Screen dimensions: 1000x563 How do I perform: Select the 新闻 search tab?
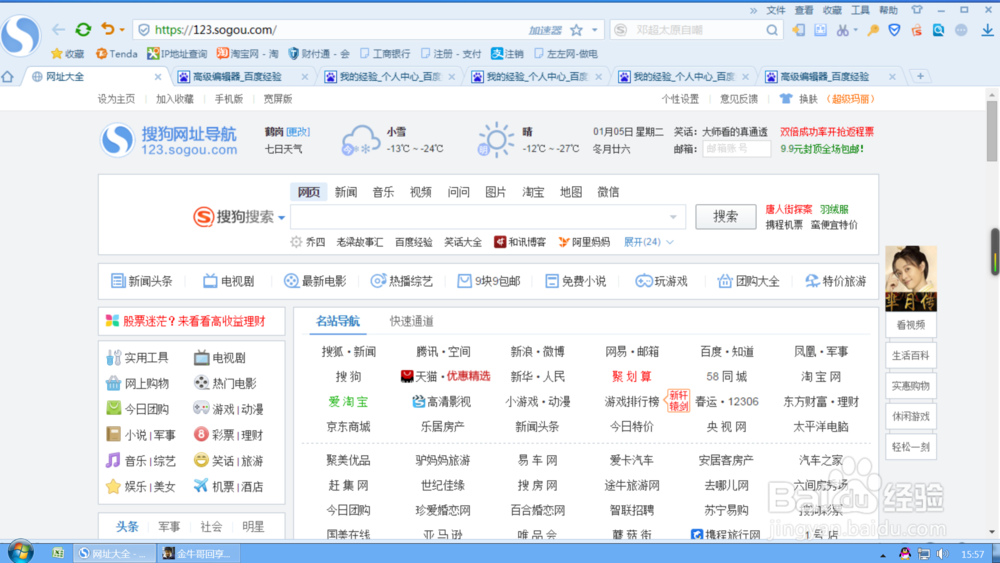(x=346, y=192)
